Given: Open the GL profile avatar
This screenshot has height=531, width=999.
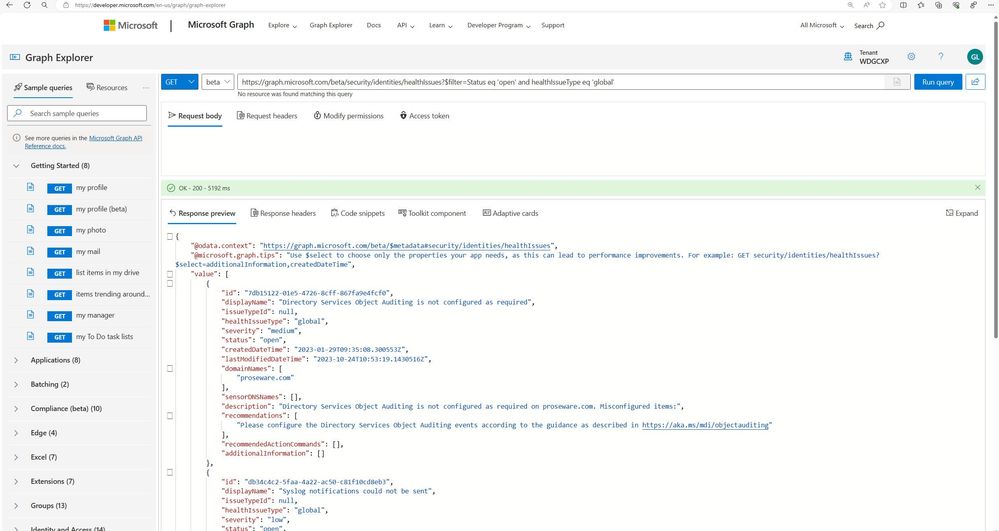Looking at the screenshot, I should 975,57.
